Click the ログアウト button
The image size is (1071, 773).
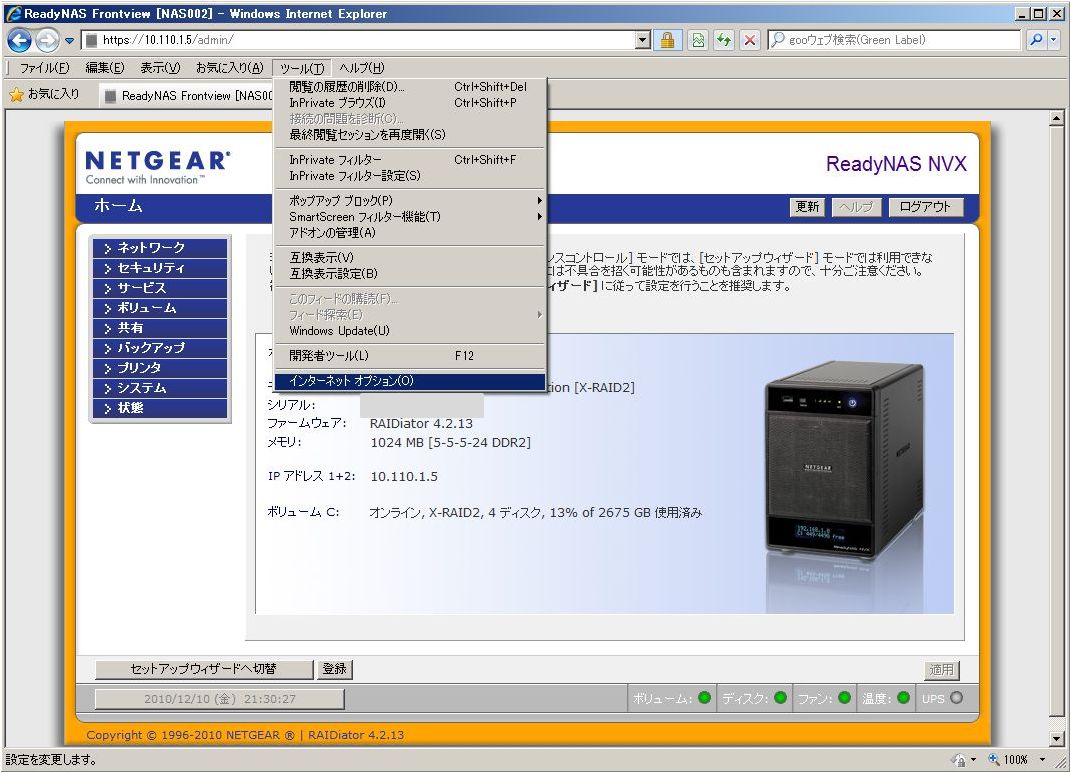click(926, 207)
